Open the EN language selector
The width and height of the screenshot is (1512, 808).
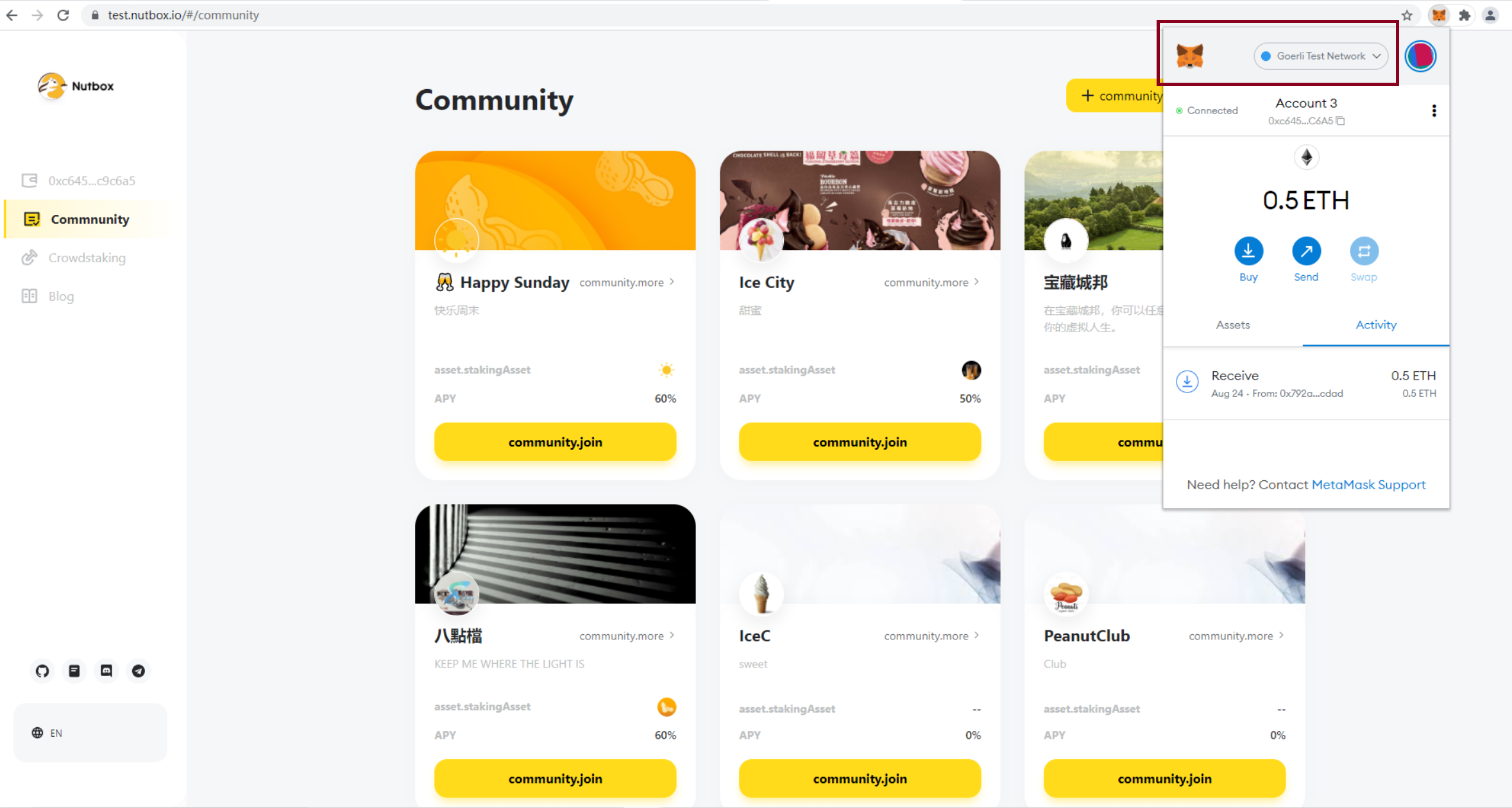pyautogui.click(x=90, y=732)
